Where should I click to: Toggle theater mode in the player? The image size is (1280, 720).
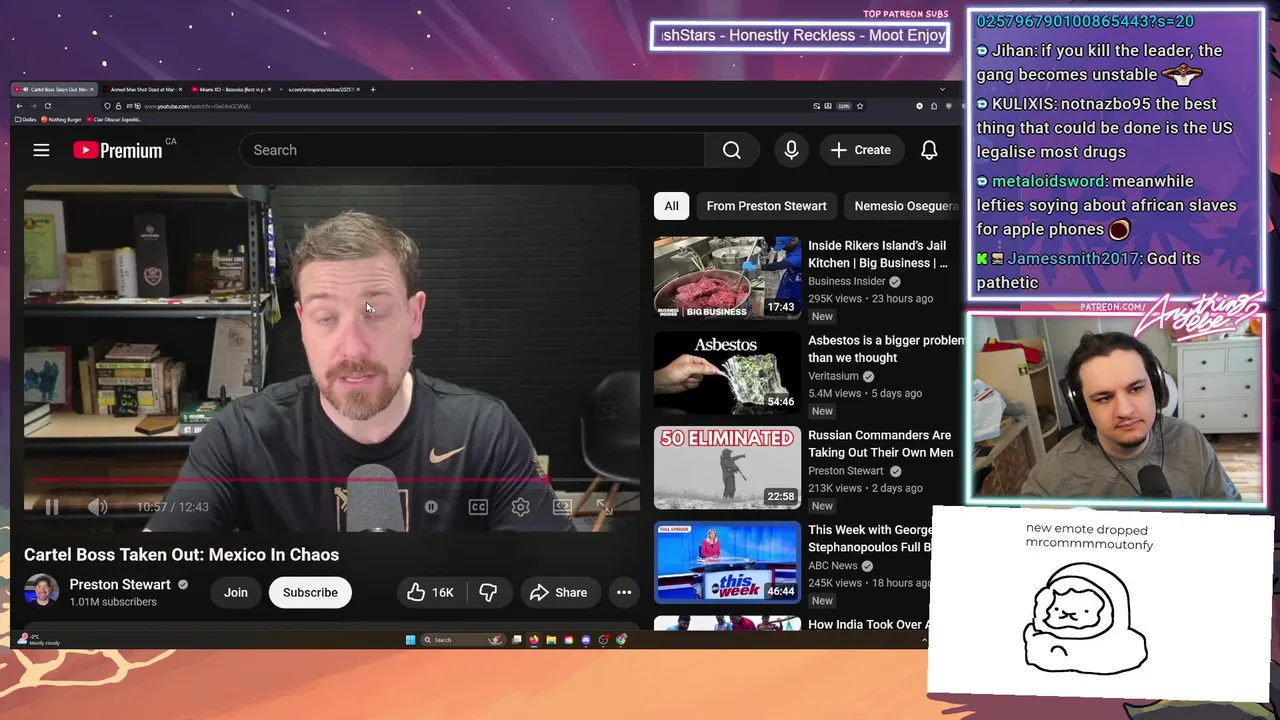[x=562, y=507]
